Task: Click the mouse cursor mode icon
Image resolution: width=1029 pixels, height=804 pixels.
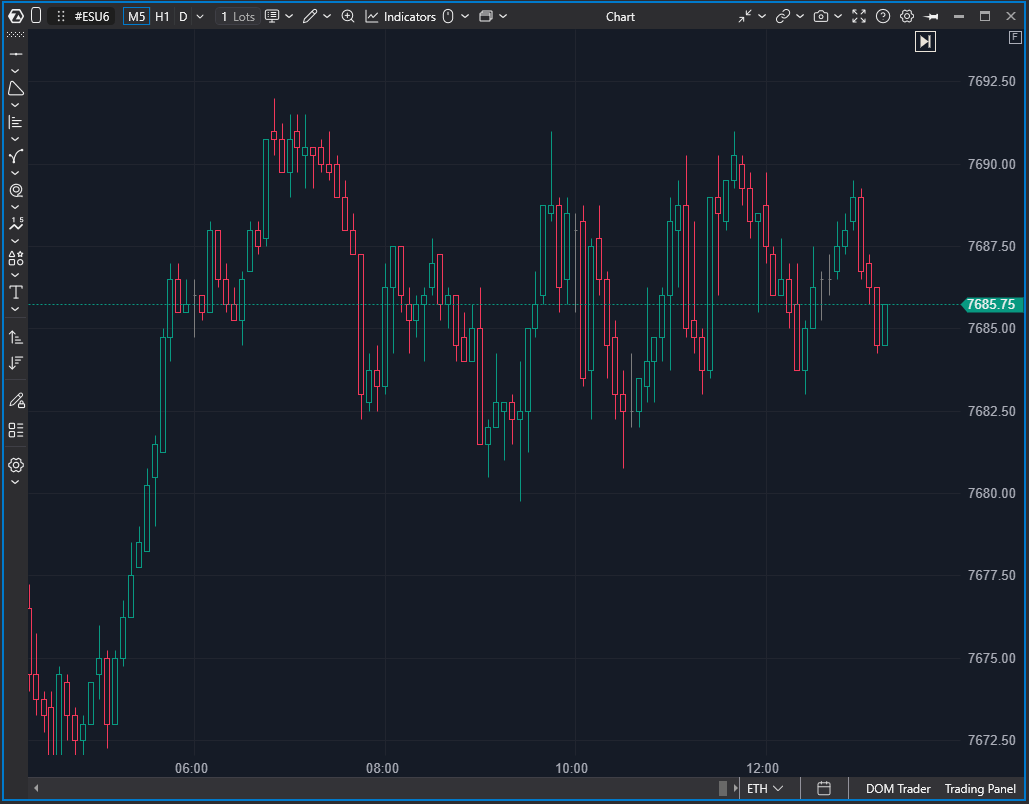Action: (x=448, y=16)
